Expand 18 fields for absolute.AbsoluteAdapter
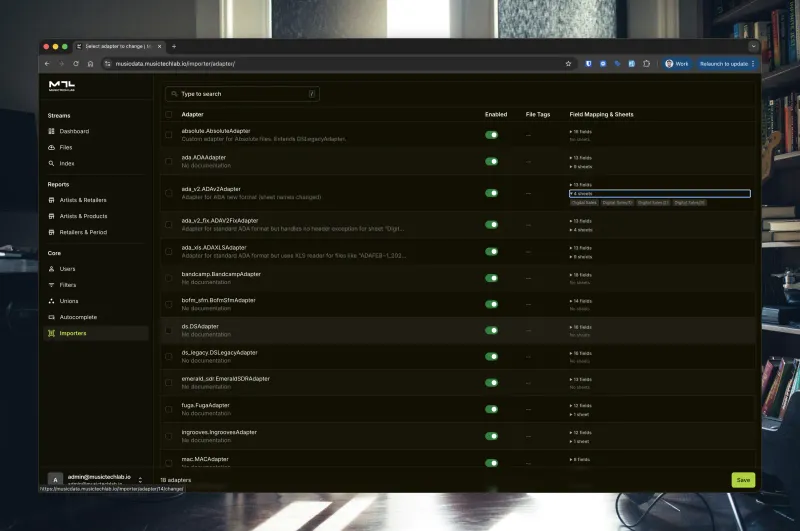Viewport: 800px width, 531px height. coord(581,132)
